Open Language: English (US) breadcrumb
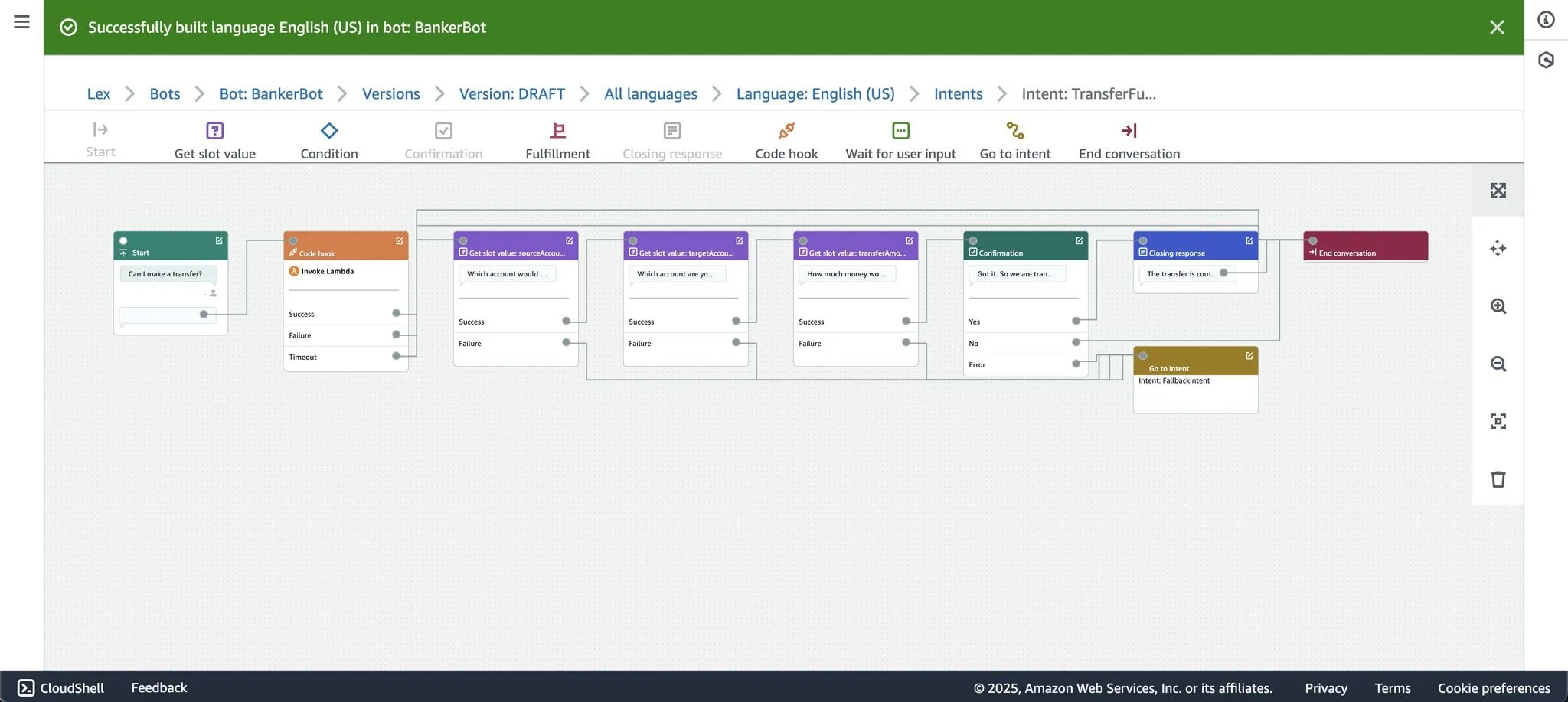Image resolution: width=1568 pixels, height=702 pixels. click(x=815, y=93)
